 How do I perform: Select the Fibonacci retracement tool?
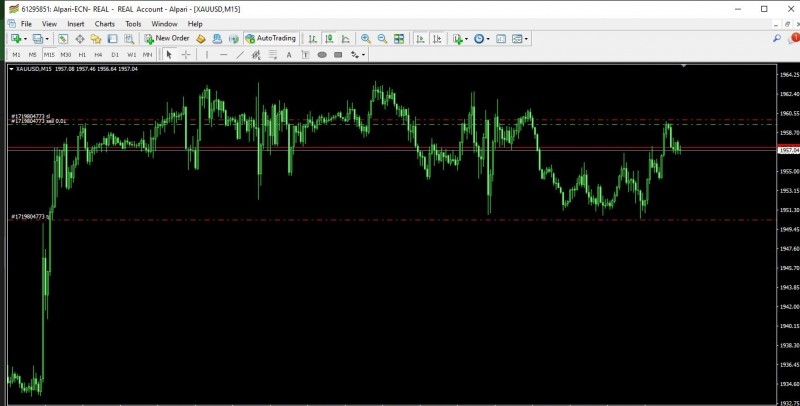[x=272, y=55]
